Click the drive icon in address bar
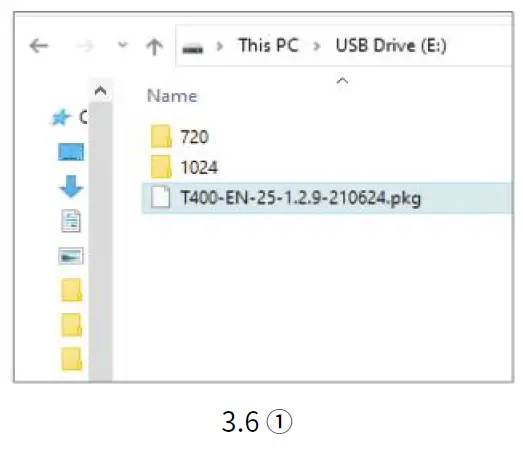The width and height of the screenshot is (523, 450). coord(192,48)
